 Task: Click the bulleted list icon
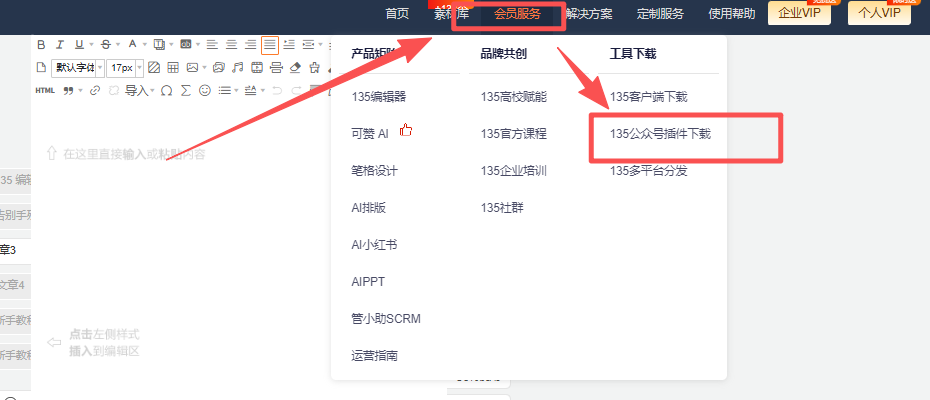pos(225,90)
